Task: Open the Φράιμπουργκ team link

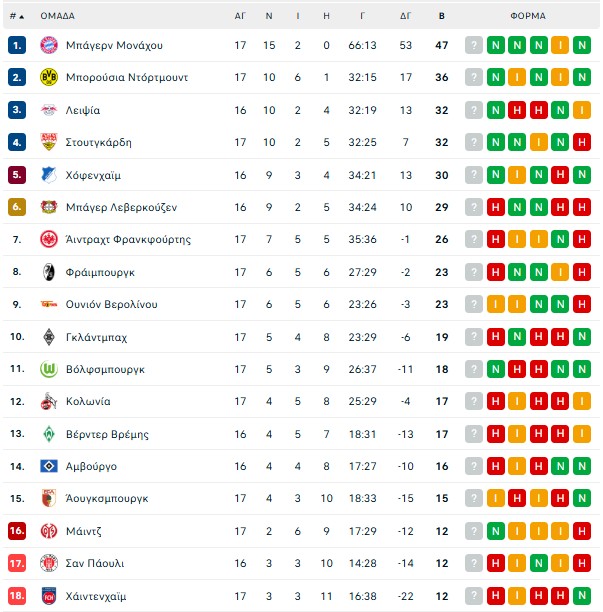Action: click(99, 272)
